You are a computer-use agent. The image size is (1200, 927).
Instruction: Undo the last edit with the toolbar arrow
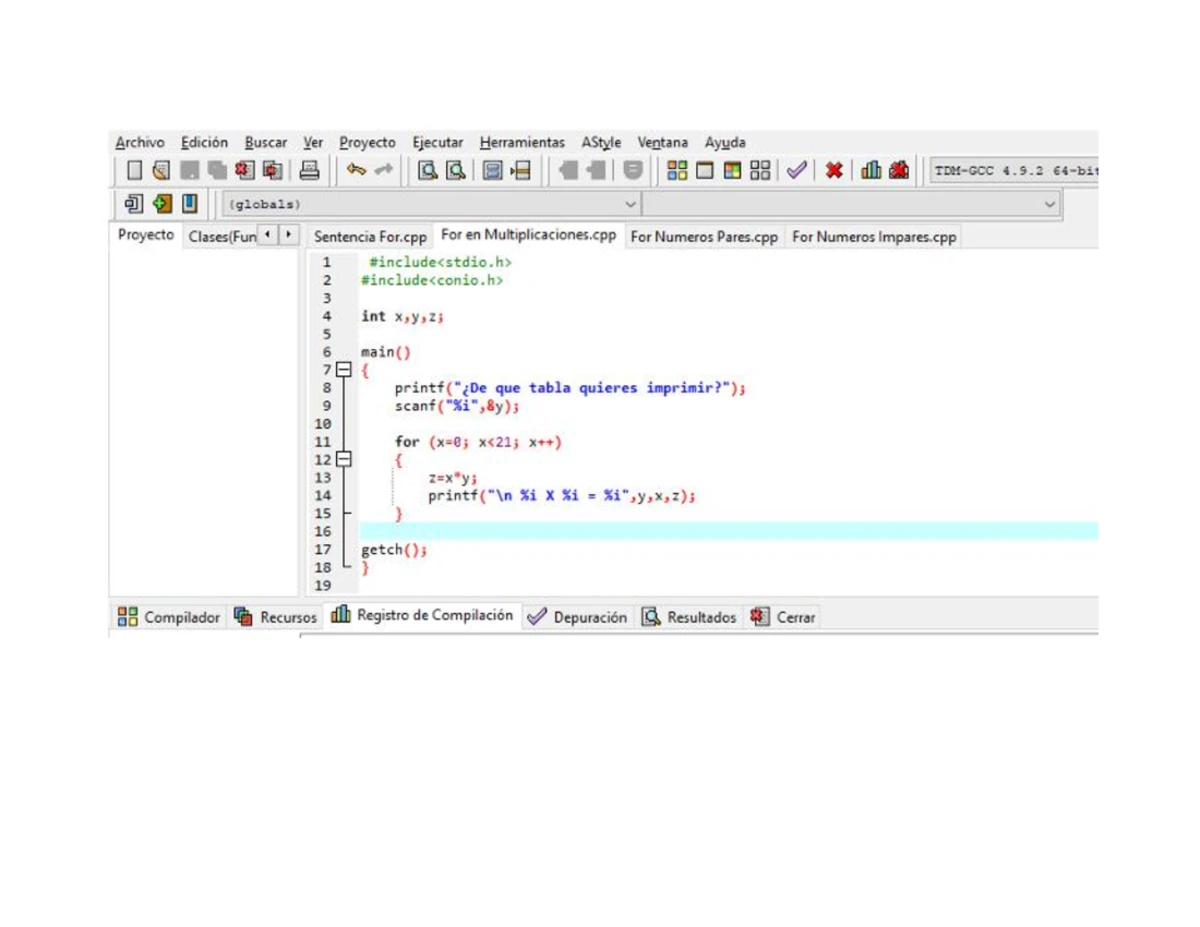point(355,171)
